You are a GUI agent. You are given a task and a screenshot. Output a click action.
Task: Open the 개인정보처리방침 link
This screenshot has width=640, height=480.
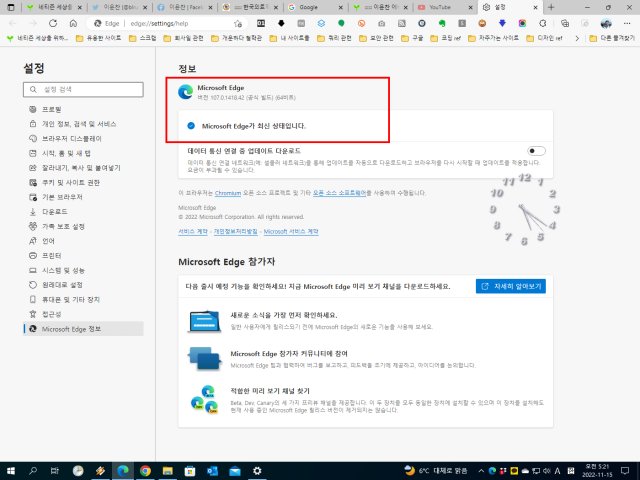236,231
